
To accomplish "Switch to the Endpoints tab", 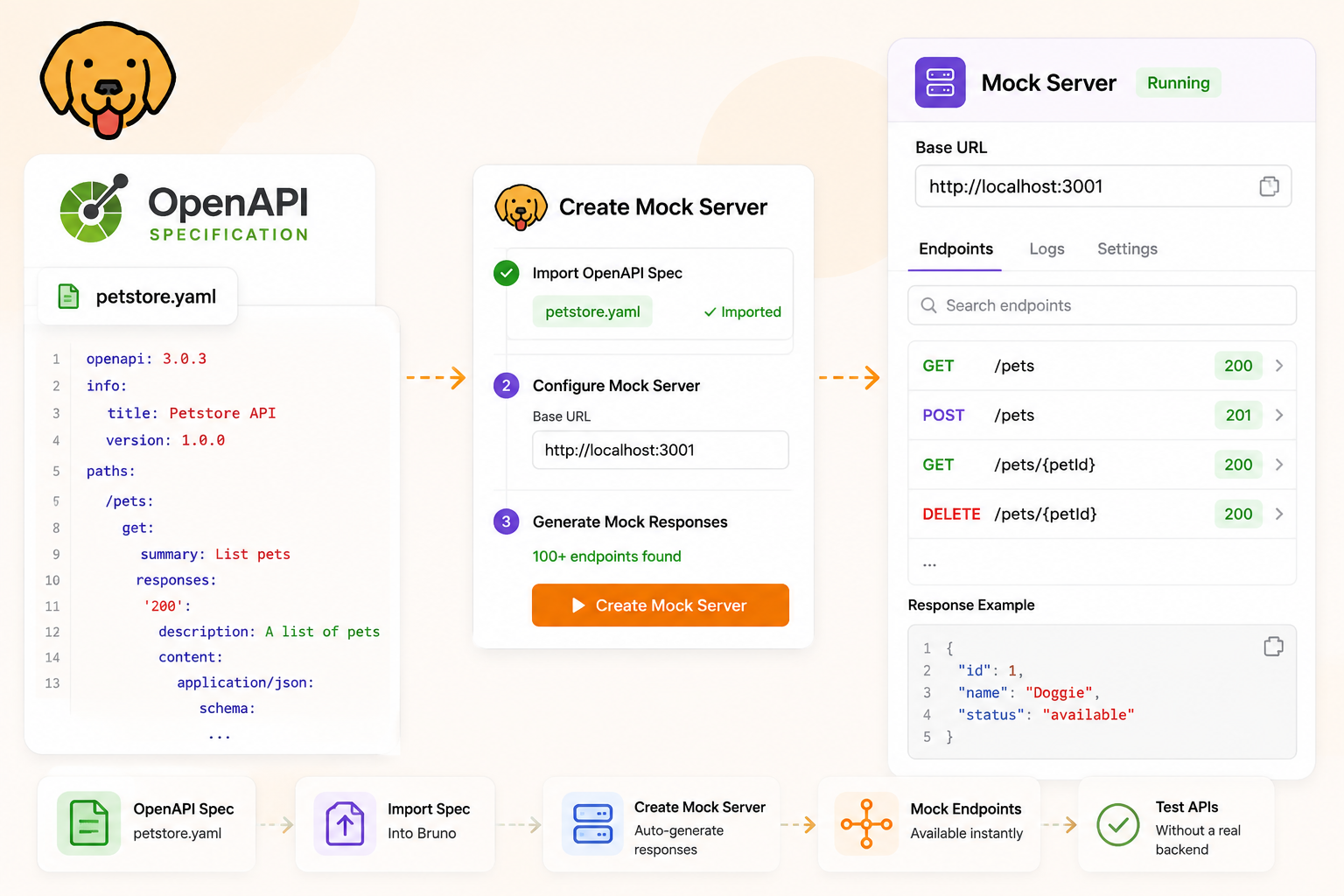I will 955,249.
